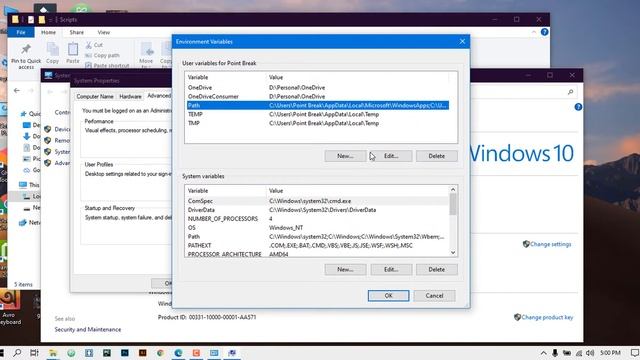The image size is (640, 360).
Task: Click Copy path in the Explorer ribbon
Action: coord(102,55)
